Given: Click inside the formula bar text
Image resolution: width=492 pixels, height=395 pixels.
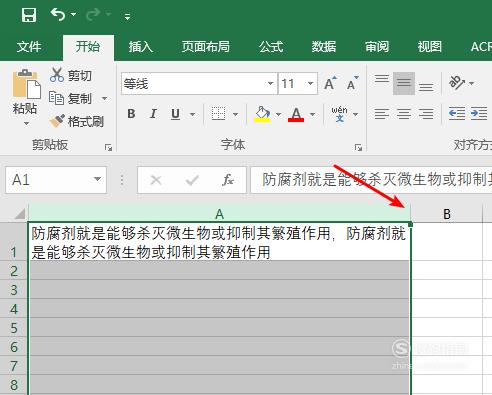Looking at the screenshot, I should [x=371, y=180].
